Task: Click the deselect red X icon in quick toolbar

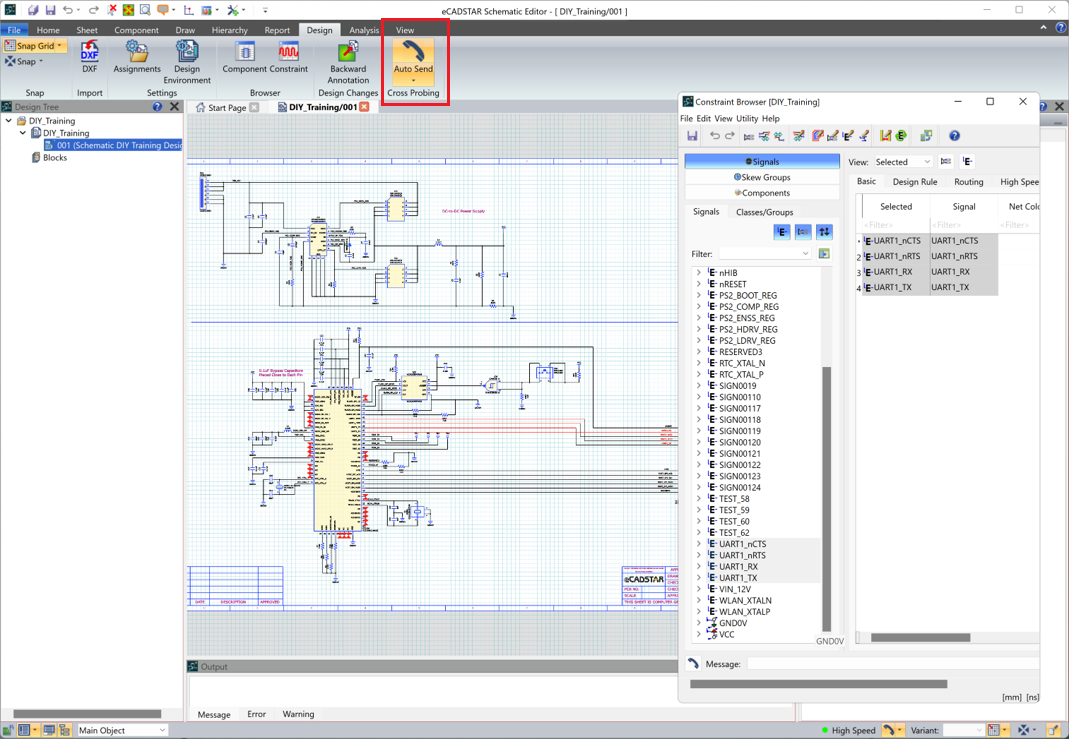Action: (x=112, y=10)
